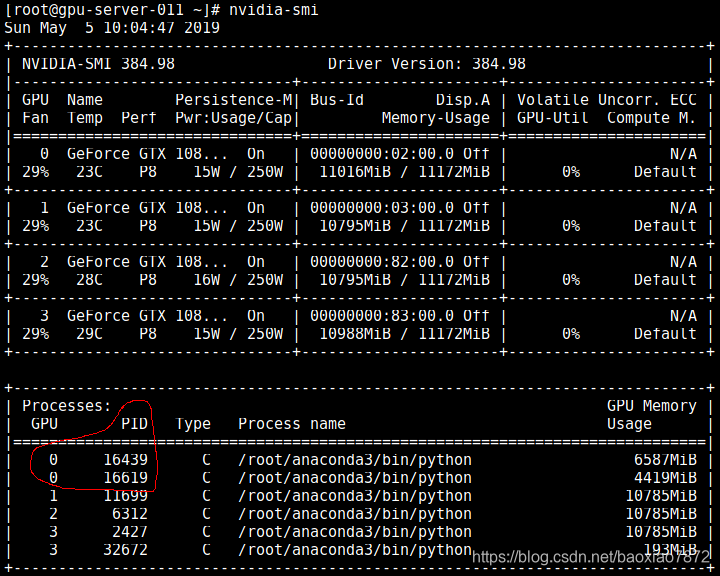720x576 pixels.
Task: Click the date line Sun May 5 10:04:47 2019
Action: pos(112,28)
